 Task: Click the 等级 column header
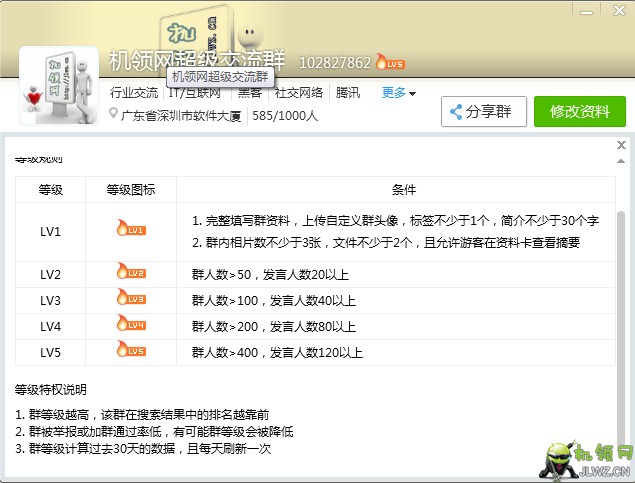tap(51, 189)
